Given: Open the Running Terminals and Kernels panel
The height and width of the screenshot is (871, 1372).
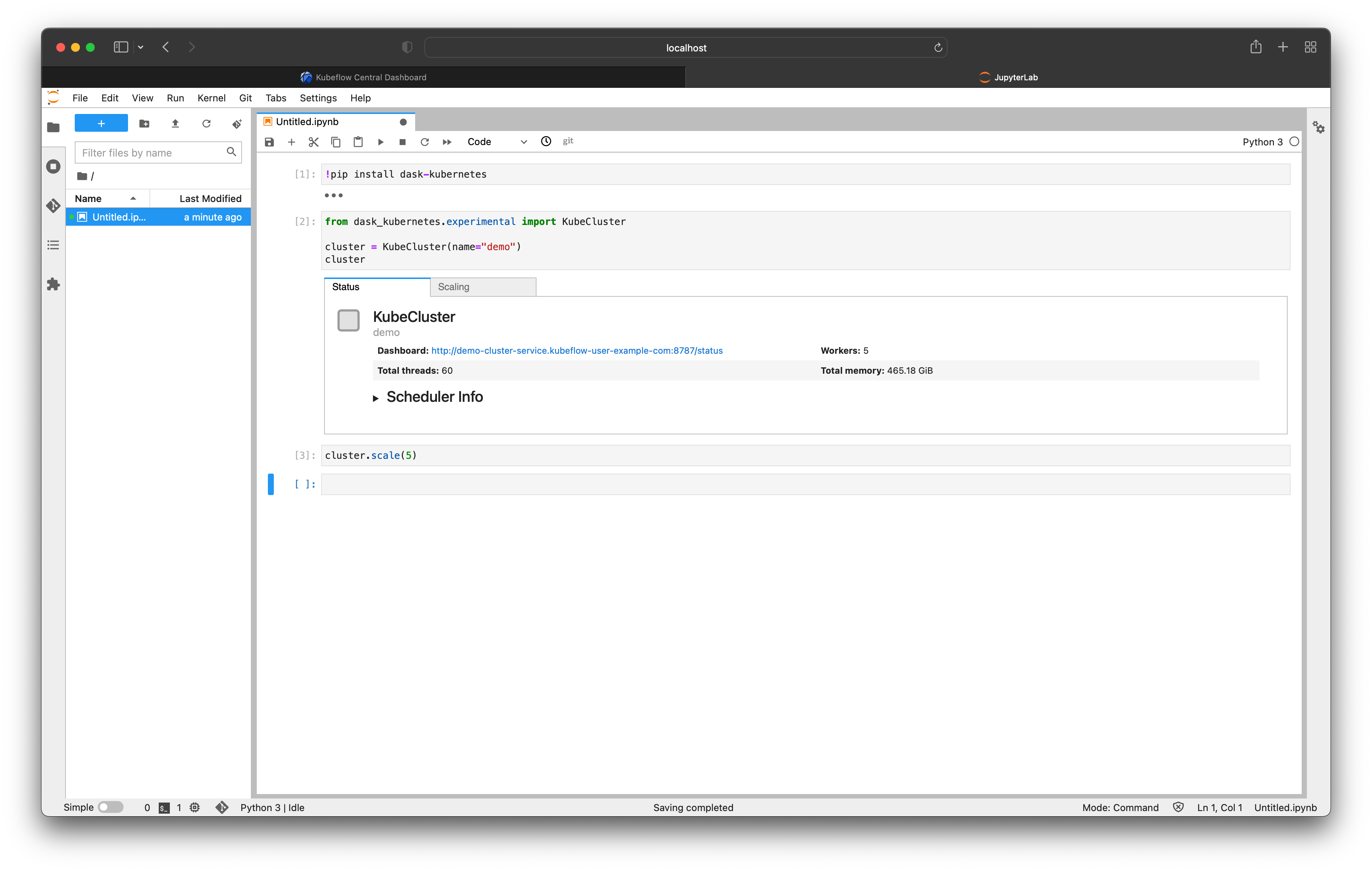Looking at the screenshot, I should [x=54, y=167].
